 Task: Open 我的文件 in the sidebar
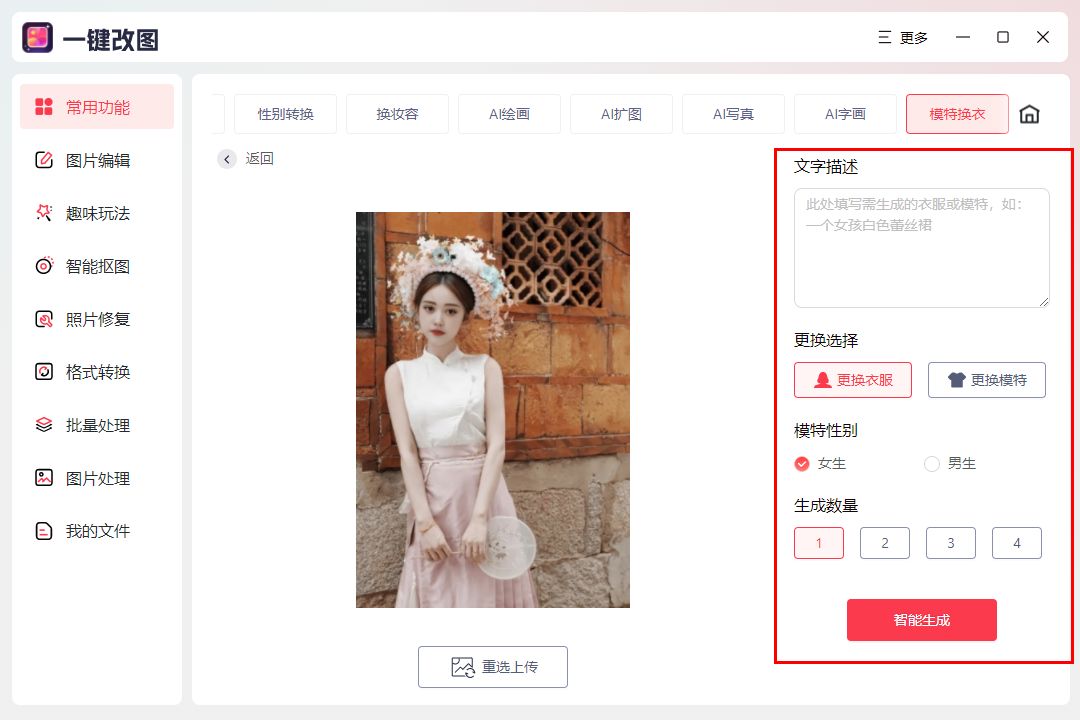(x=96, y=531)
